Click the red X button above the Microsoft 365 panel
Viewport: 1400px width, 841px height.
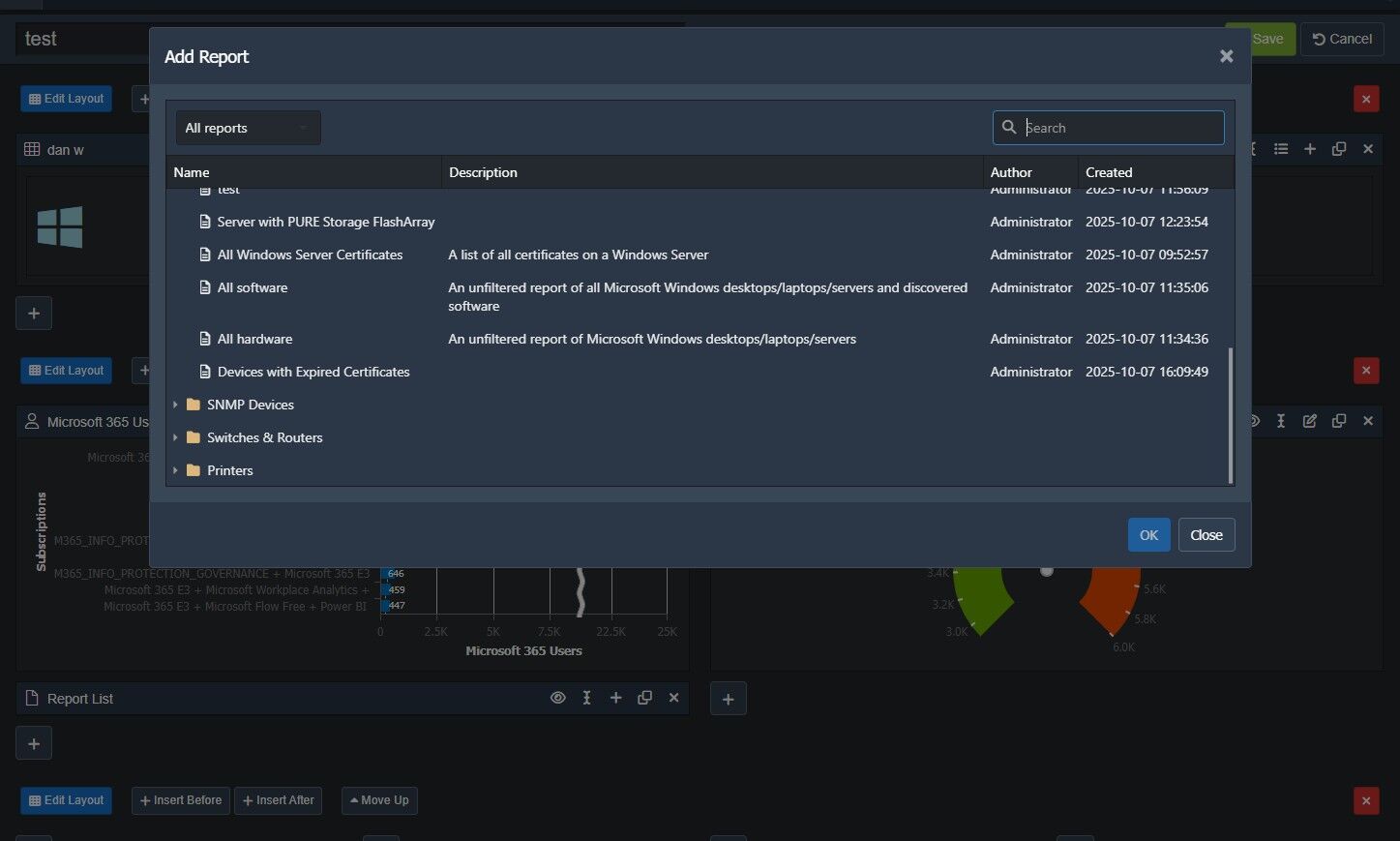pyautogui.click(x=1366, y=371)
